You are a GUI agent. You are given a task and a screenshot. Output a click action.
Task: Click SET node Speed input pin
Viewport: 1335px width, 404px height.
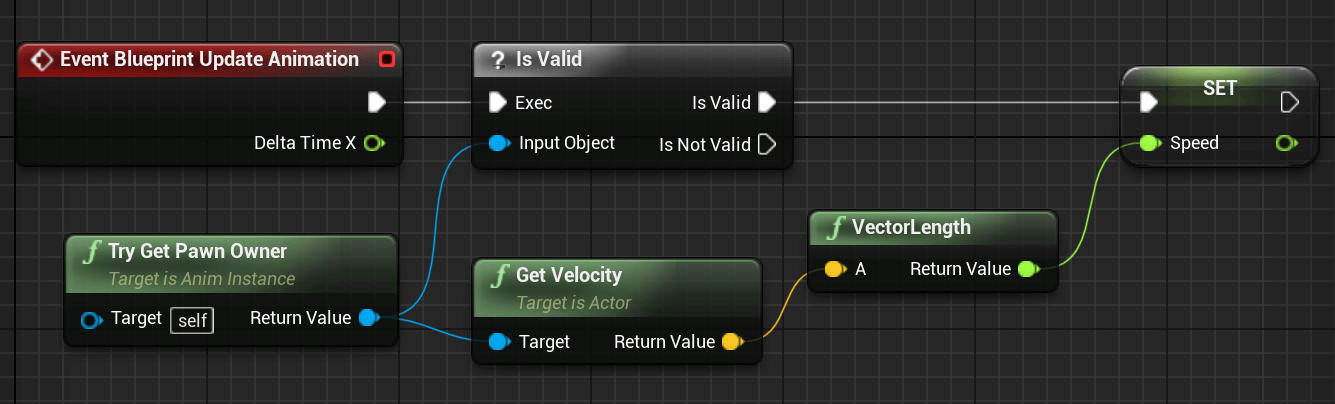pyautogui.click(x=1150, y=143)
